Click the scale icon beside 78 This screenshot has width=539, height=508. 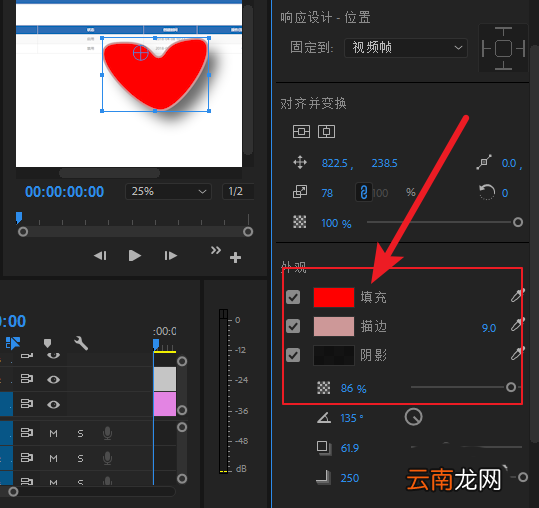click(300, 192)
